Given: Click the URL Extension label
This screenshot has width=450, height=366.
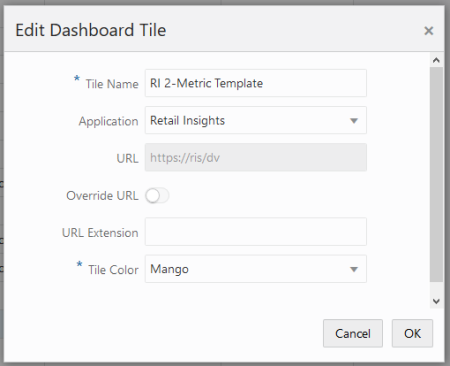Looking at the screenshot, I should [x=100, y=233].
